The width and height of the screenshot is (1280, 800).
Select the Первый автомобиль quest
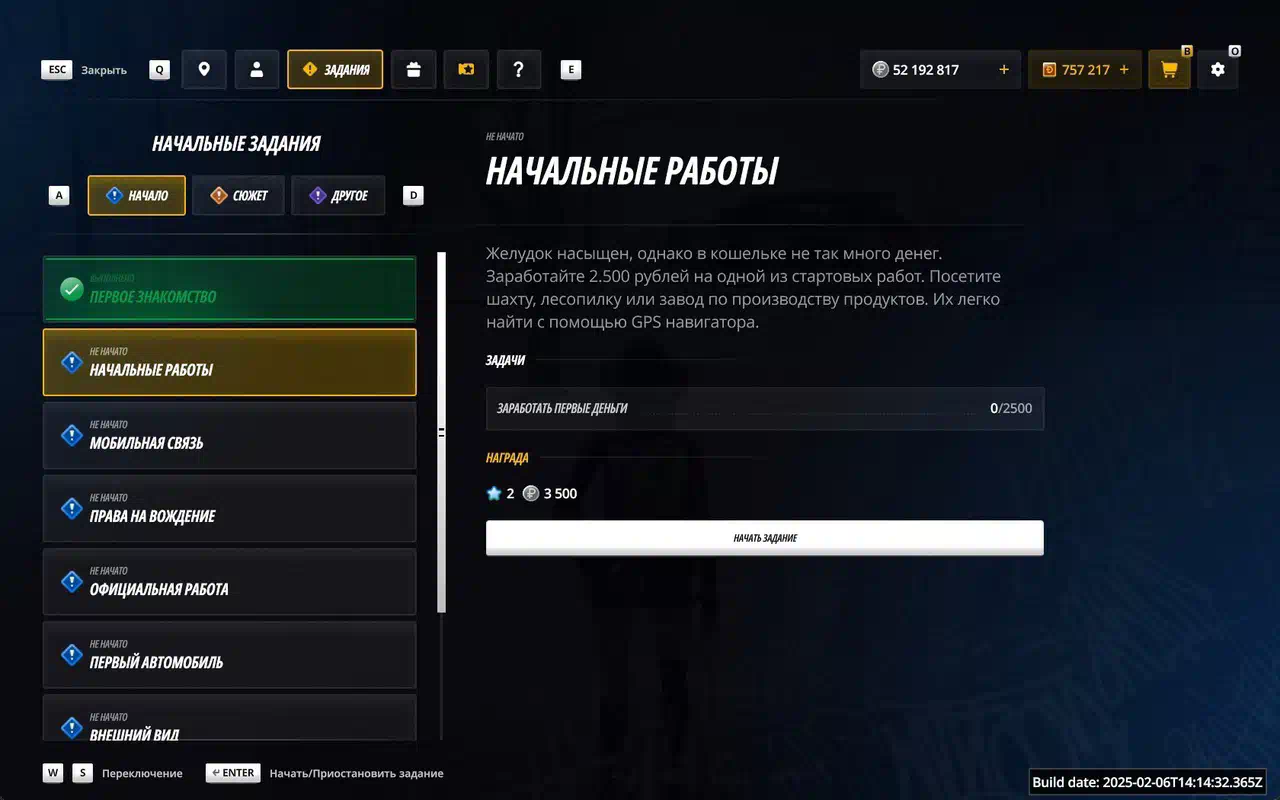click(229, 654)
